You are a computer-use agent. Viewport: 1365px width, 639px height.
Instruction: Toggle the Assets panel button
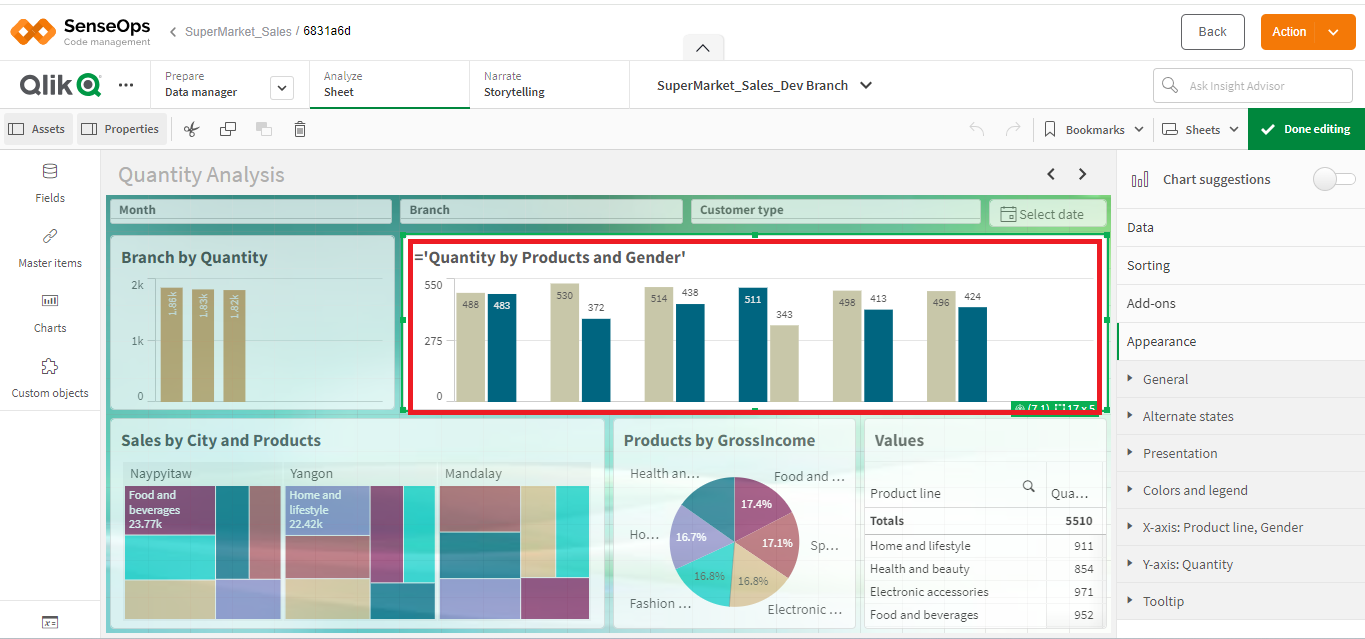[37, 129]
